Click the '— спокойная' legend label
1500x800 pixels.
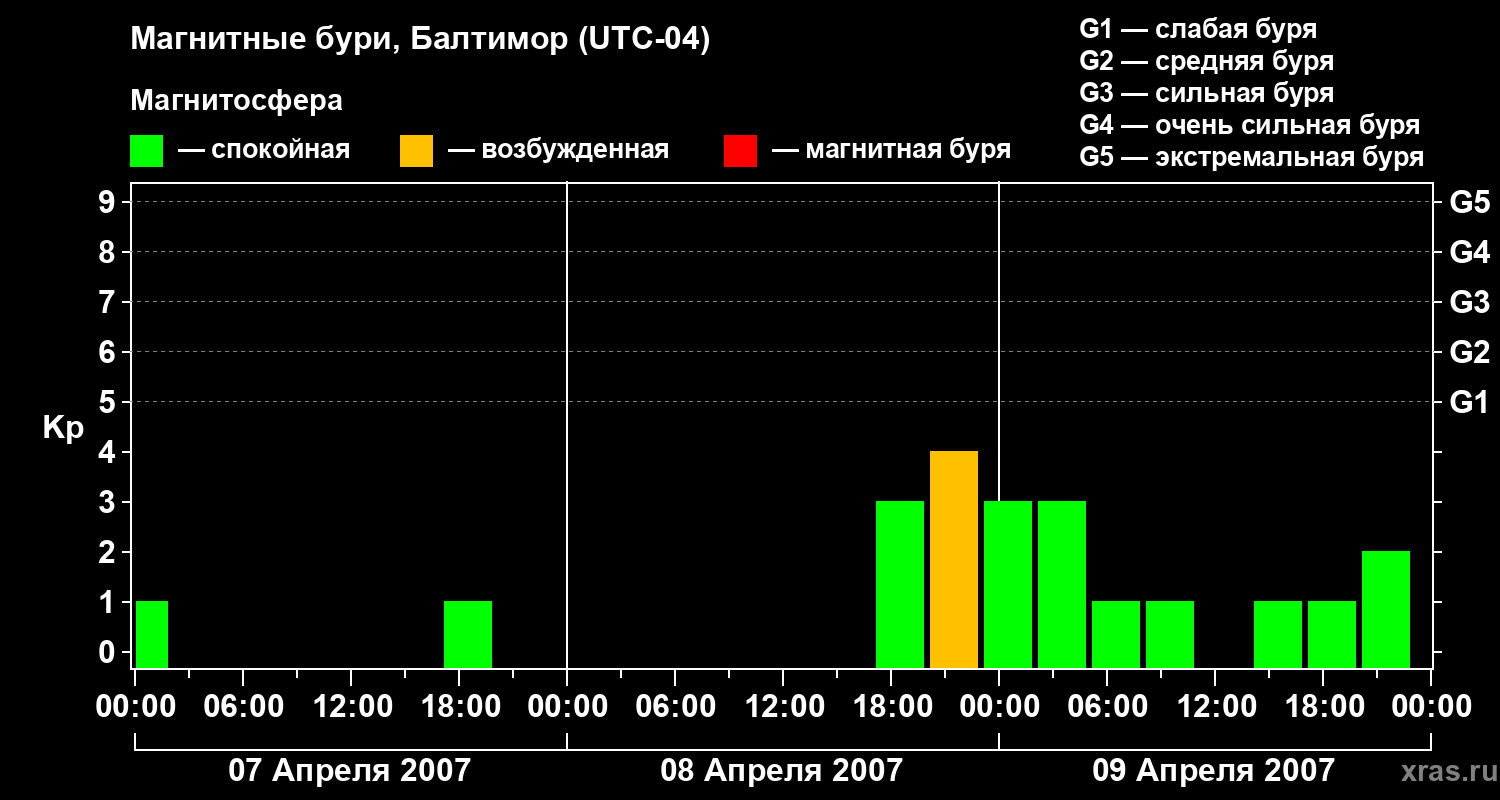pyautogui.click(x=264, y=150)
